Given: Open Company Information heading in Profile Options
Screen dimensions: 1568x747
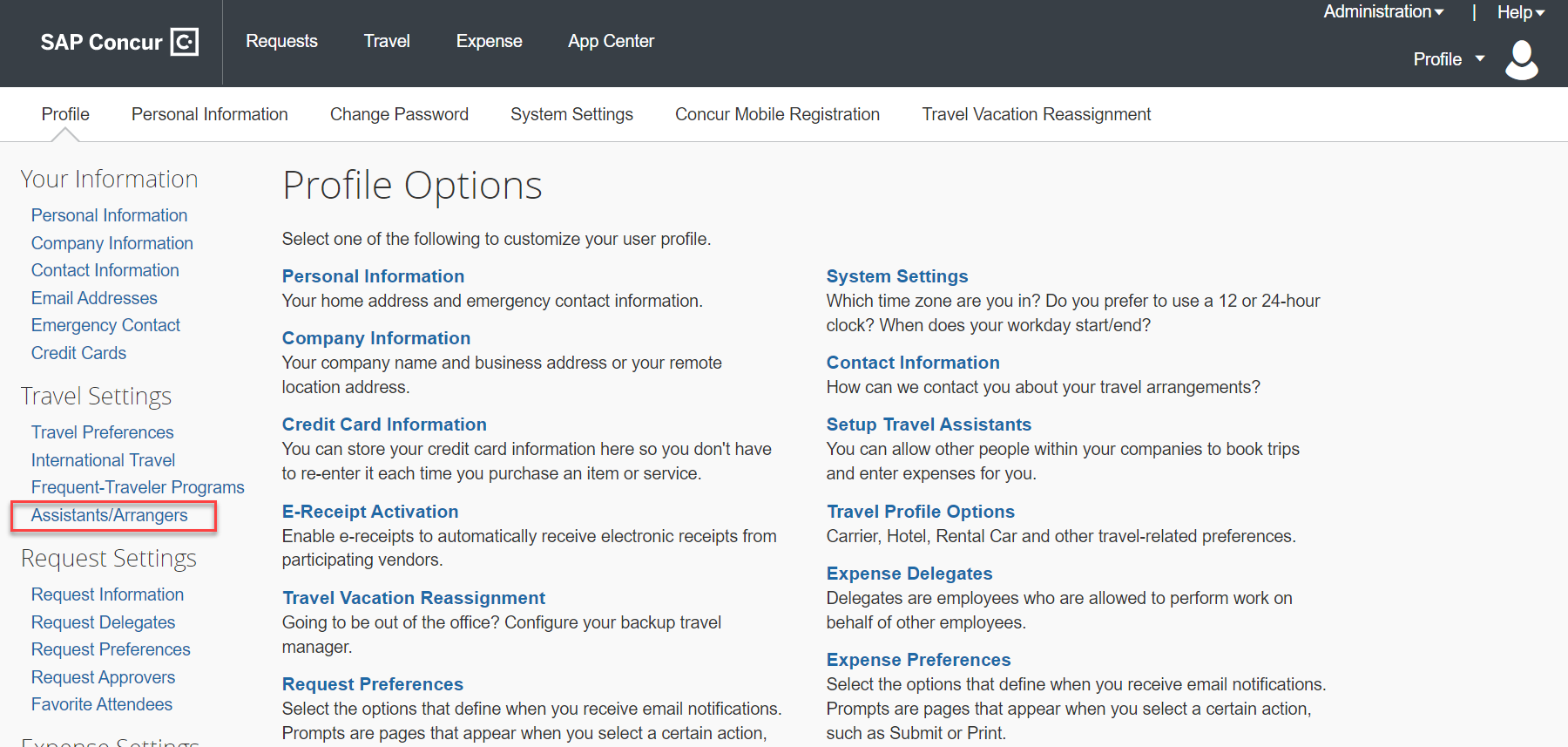Looking at the screenshot, I should [376, 338].
